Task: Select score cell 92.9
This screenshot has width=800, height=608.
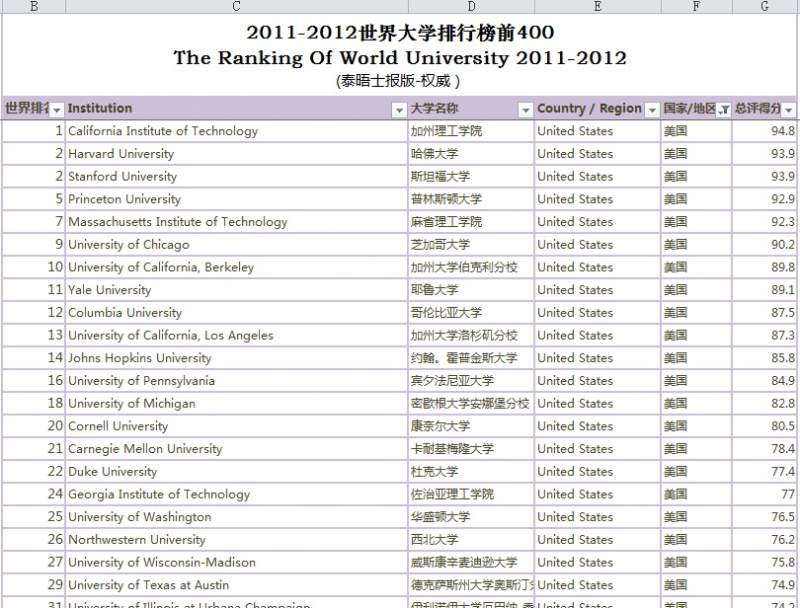Action: [x=765, y=199]
